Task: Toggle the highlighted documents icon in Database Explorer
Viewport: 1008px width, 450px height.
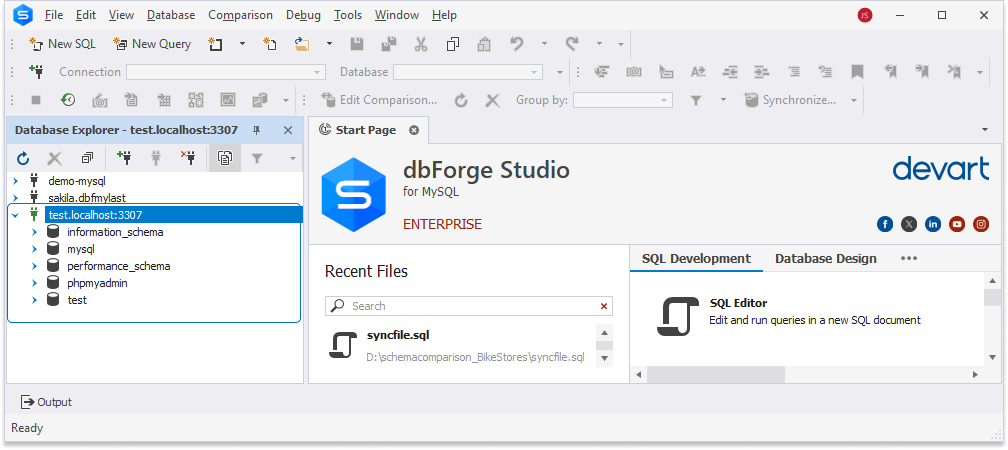Action: pyautogui.click(x=225, y=158)
